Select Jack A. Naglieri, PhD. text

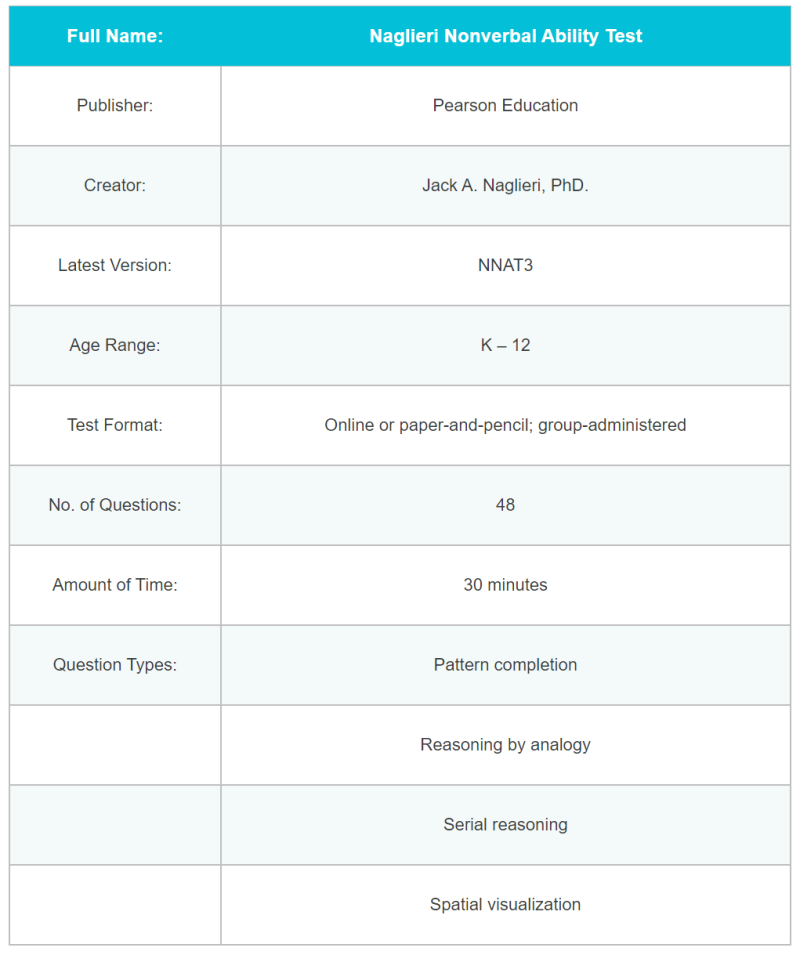[506, 185]
